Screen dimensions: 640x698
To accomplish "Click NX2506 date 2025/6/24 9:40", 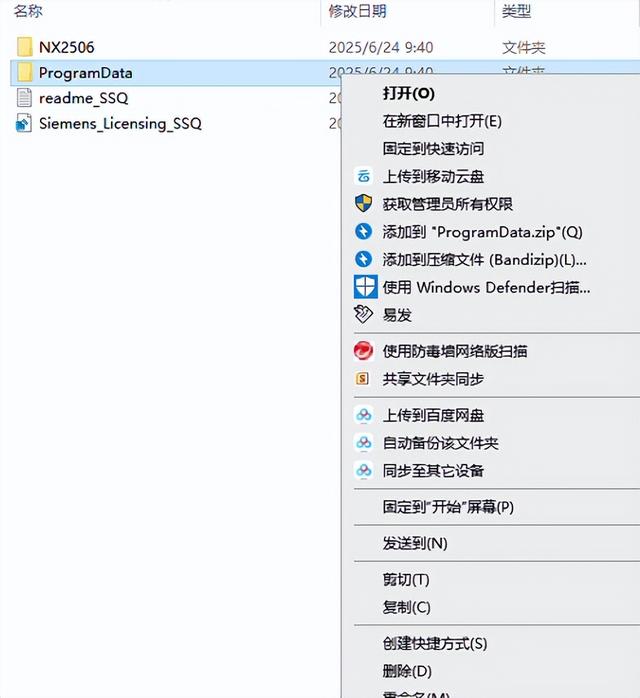I will (381, 47).
